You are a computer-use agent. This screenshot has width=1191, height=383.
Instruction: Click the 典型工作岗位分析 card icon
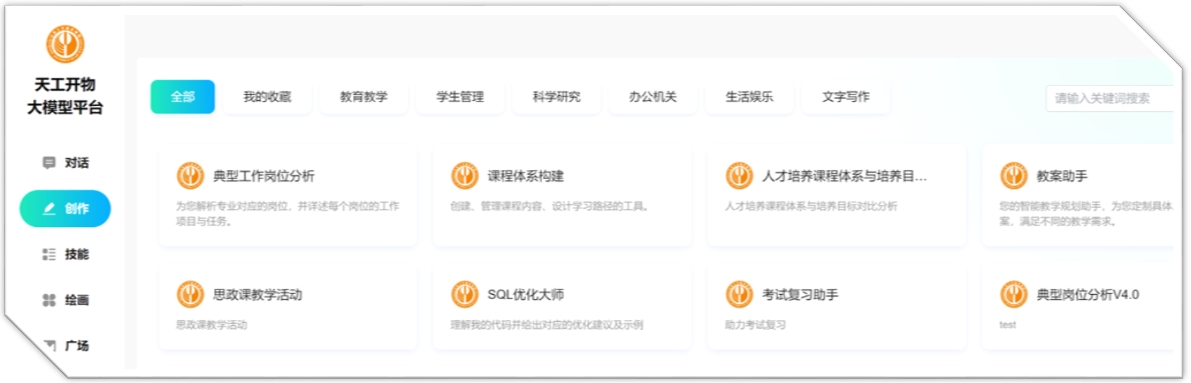pyautogui.click(x=190, y=176)
